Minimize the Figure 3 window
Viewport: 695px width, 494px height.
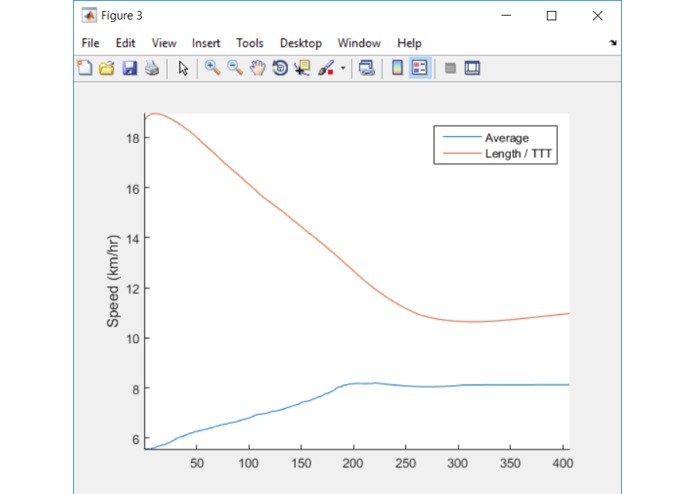pyautogui.click(x=506, y=16)
